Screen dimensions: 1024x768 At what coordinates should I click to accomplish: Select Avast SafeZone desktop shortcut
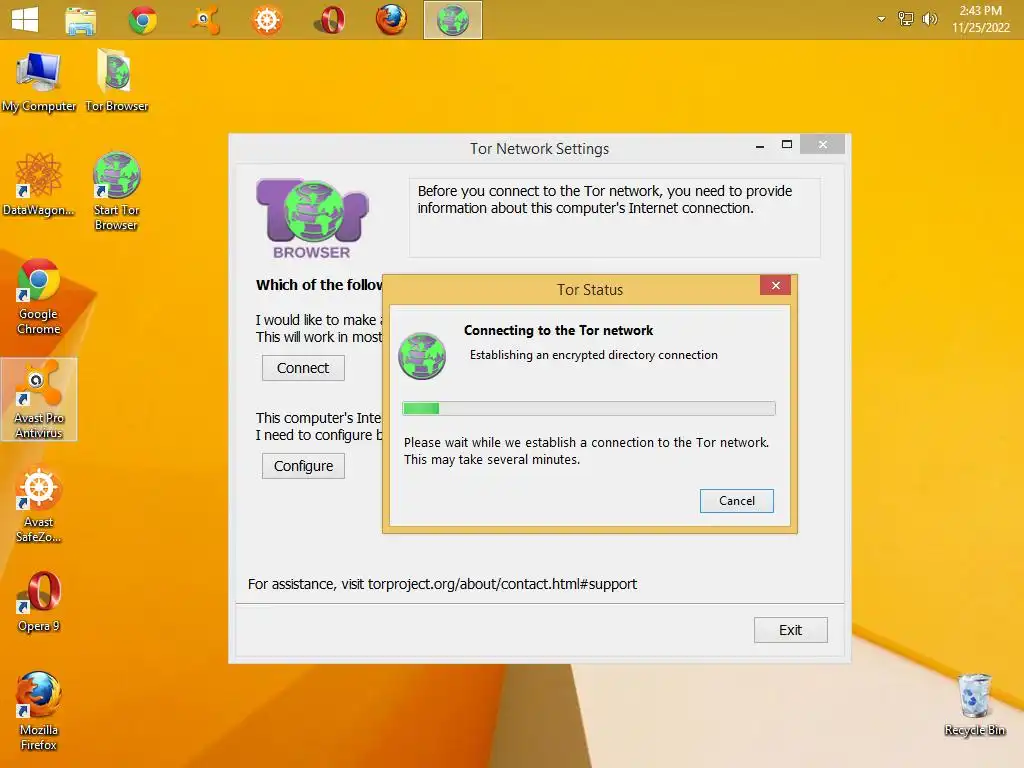pos(39,505)
